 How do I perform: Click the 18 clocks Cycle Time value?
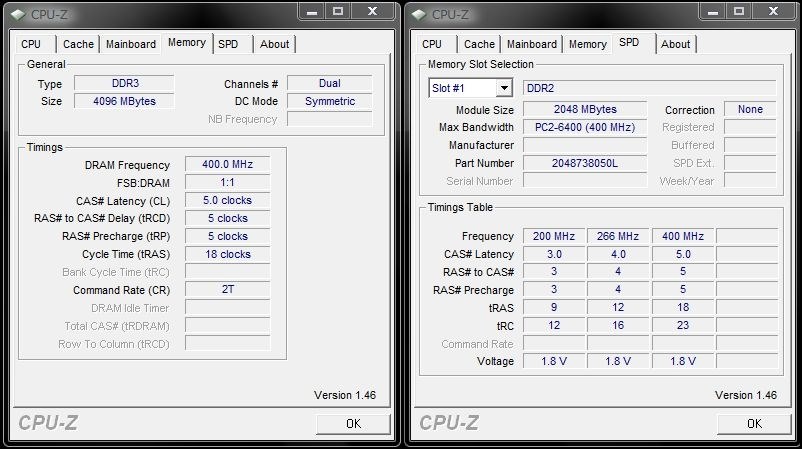pyautogui.click(x=227, y=254)
